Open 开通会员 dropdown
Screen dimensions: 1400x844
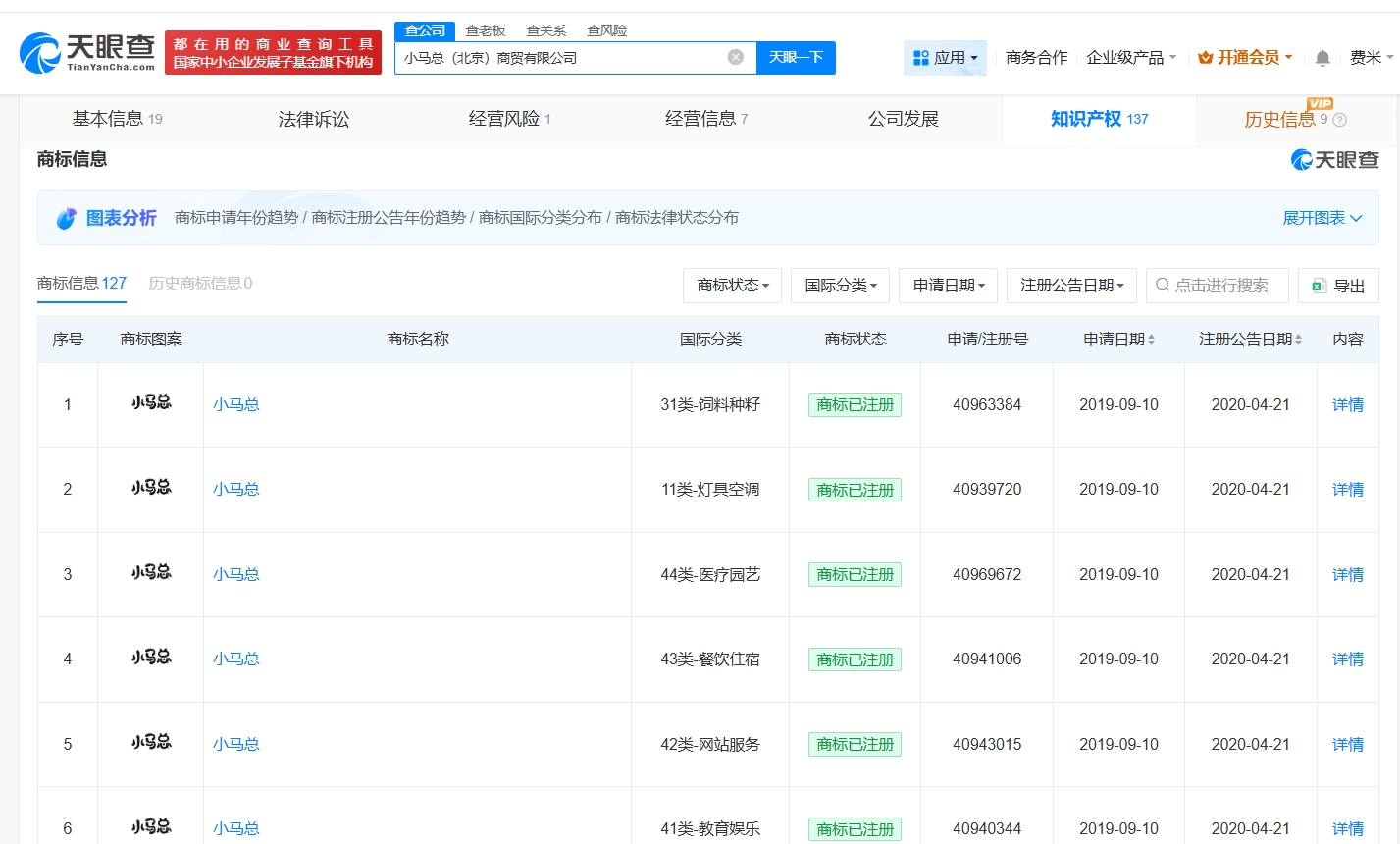coord(1245,58)
